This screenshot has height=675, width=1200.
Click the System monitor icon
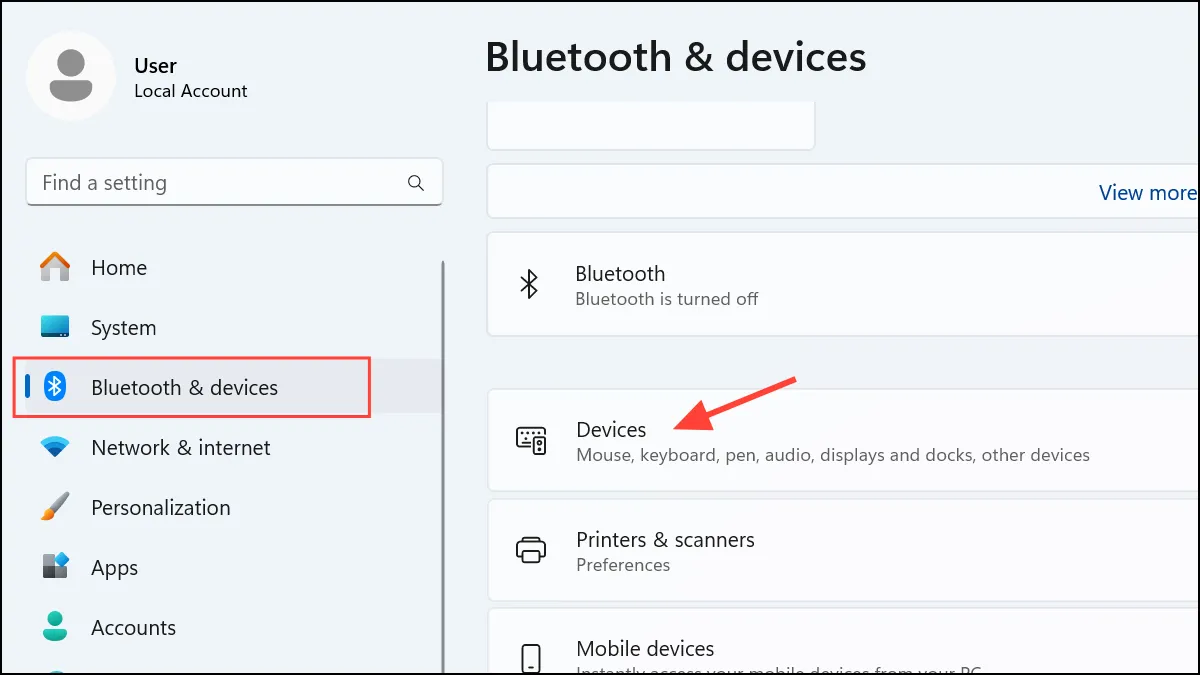click(x=55, y=327)
